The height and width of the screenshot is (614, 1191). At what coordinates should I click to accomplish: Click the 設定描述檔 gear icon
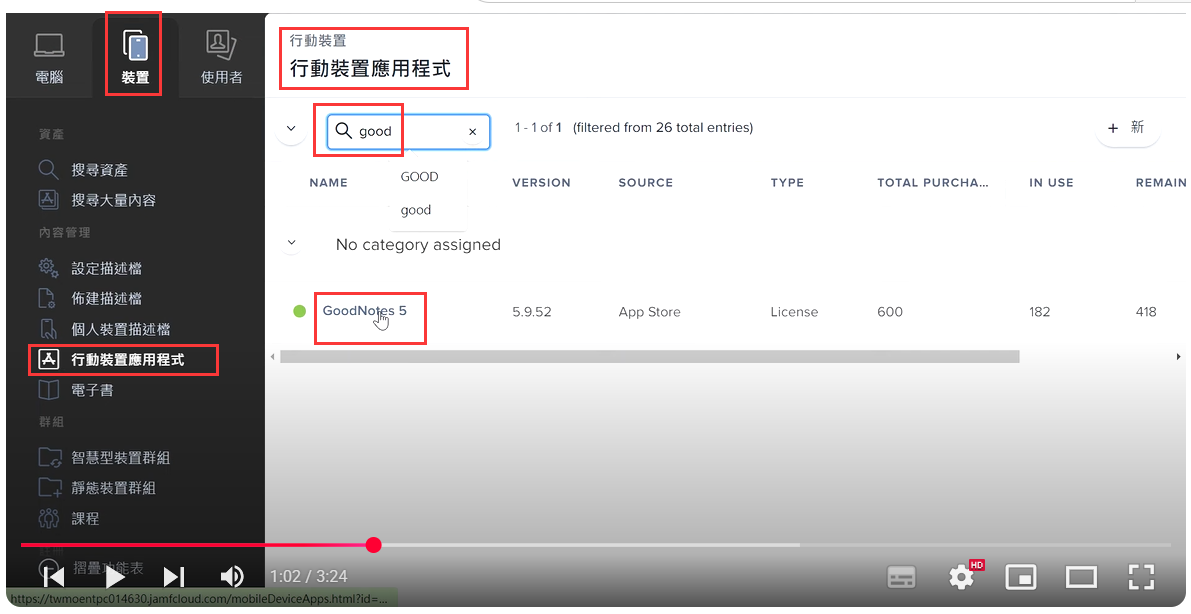[x=49, y=268]
